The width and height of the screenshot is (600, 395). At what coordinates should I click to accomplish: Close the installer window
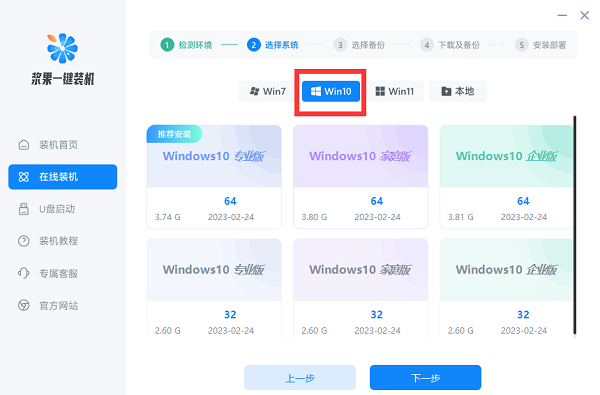point(584,15)
